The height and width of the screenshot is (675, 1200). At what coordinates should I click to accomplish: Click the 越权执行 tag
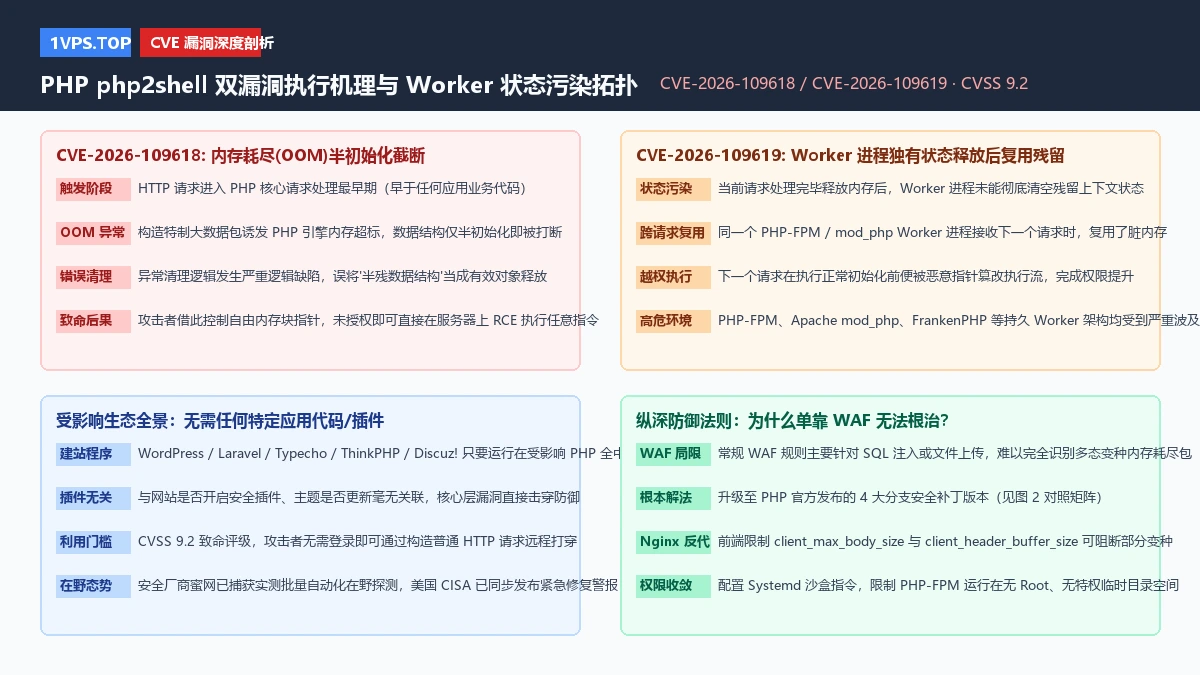[673, 276]
